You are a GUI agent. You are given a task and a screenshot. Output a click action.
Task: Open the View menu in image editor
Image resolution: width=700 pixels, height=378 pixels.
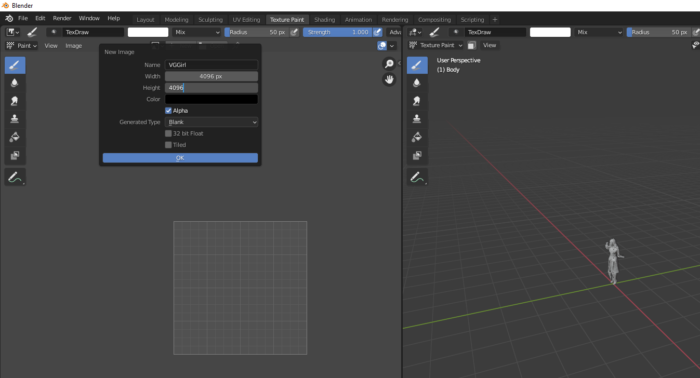51,46
